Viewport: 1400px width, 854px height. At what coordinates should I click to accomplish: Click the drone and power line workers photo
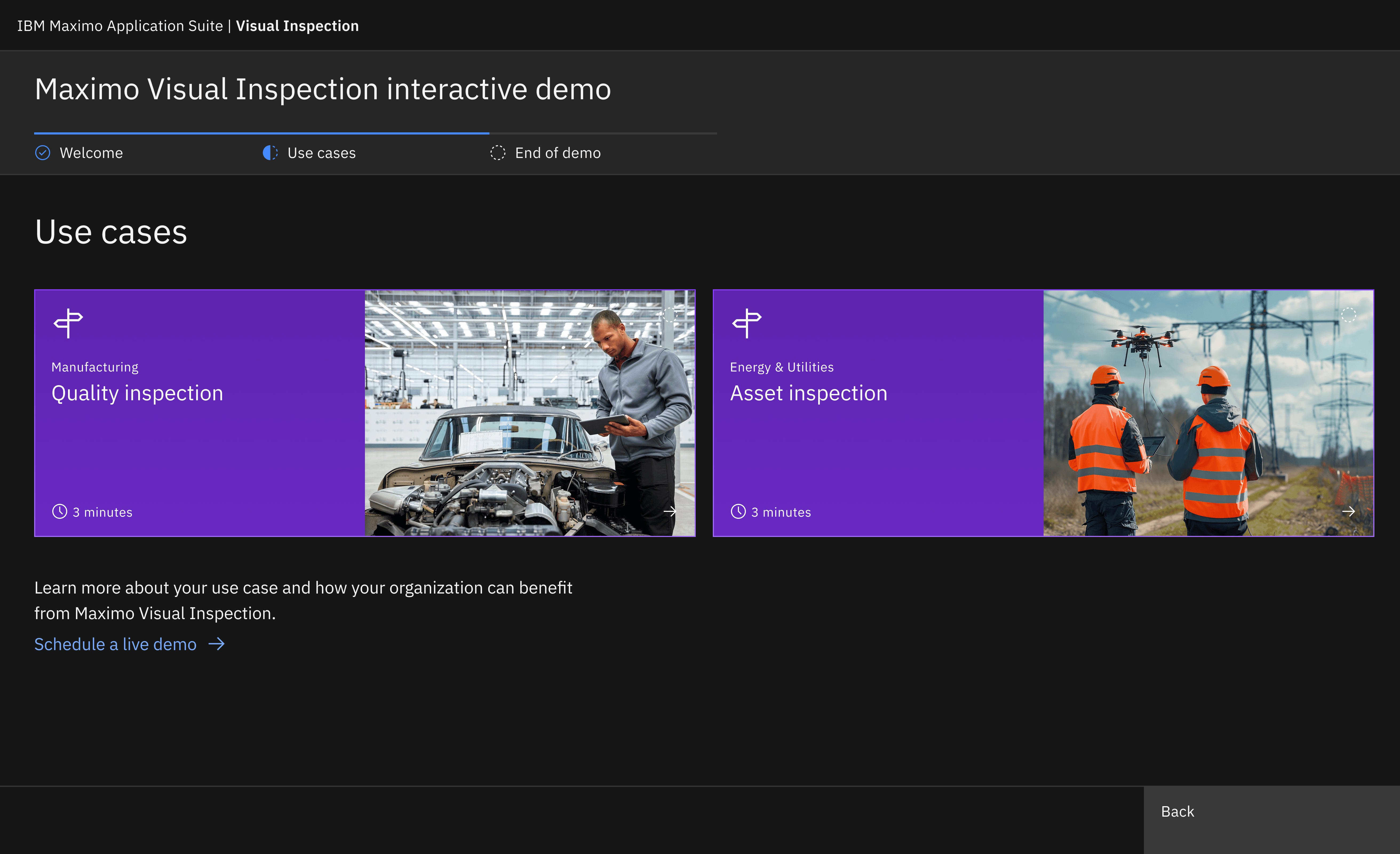1208,413
